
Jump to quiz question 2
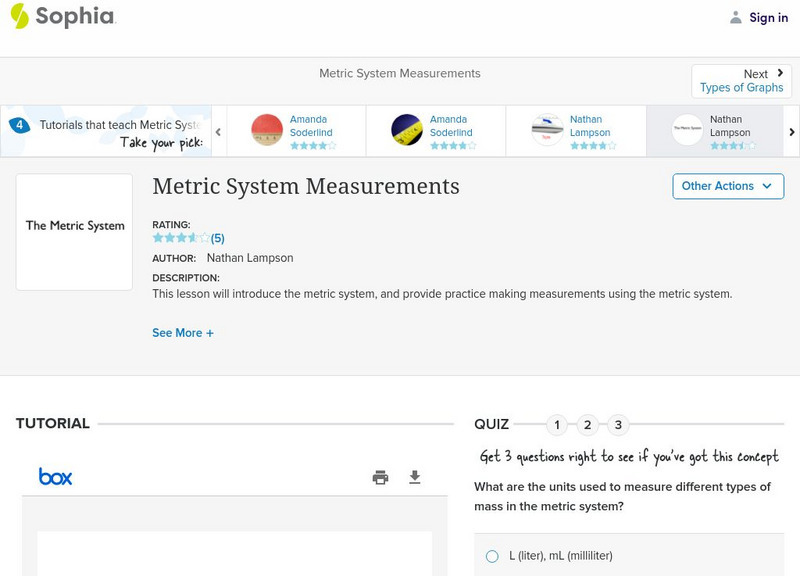coord(588,425)
